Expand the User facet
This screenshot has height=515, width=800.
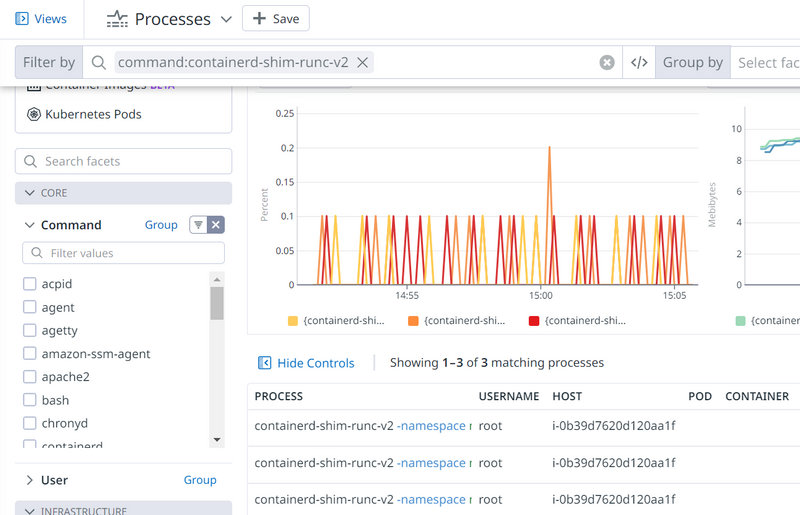(30, 480)
